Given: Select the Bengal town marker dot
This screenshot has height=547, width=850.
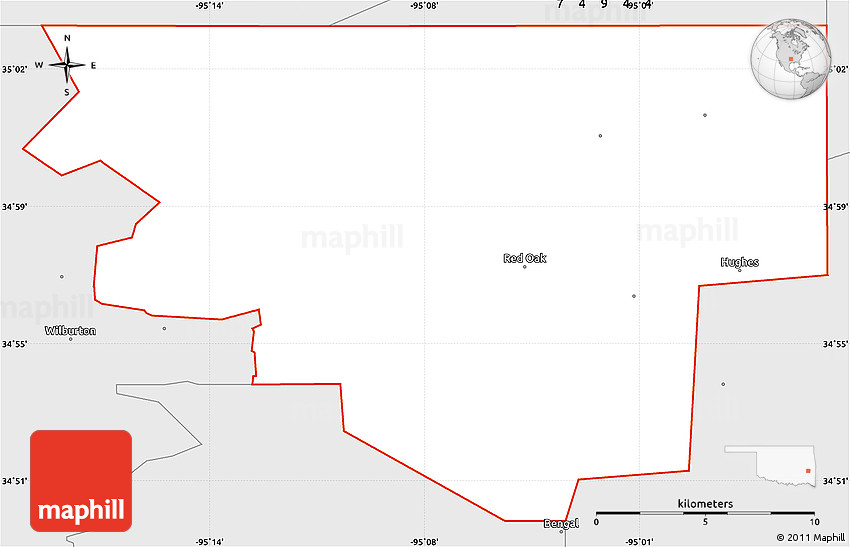Looking at the screenshot, I should 562,531.
